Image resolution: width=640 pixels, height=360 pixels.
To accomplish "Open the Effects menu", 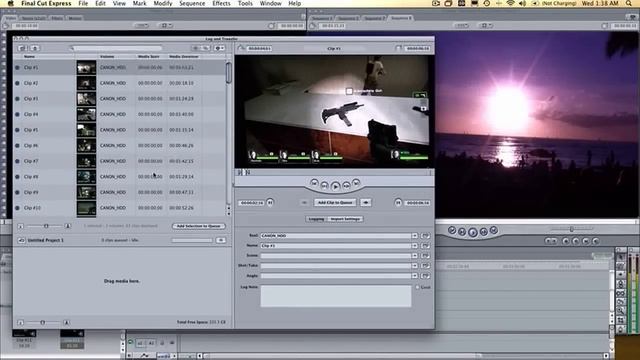I will click(221, 3).
